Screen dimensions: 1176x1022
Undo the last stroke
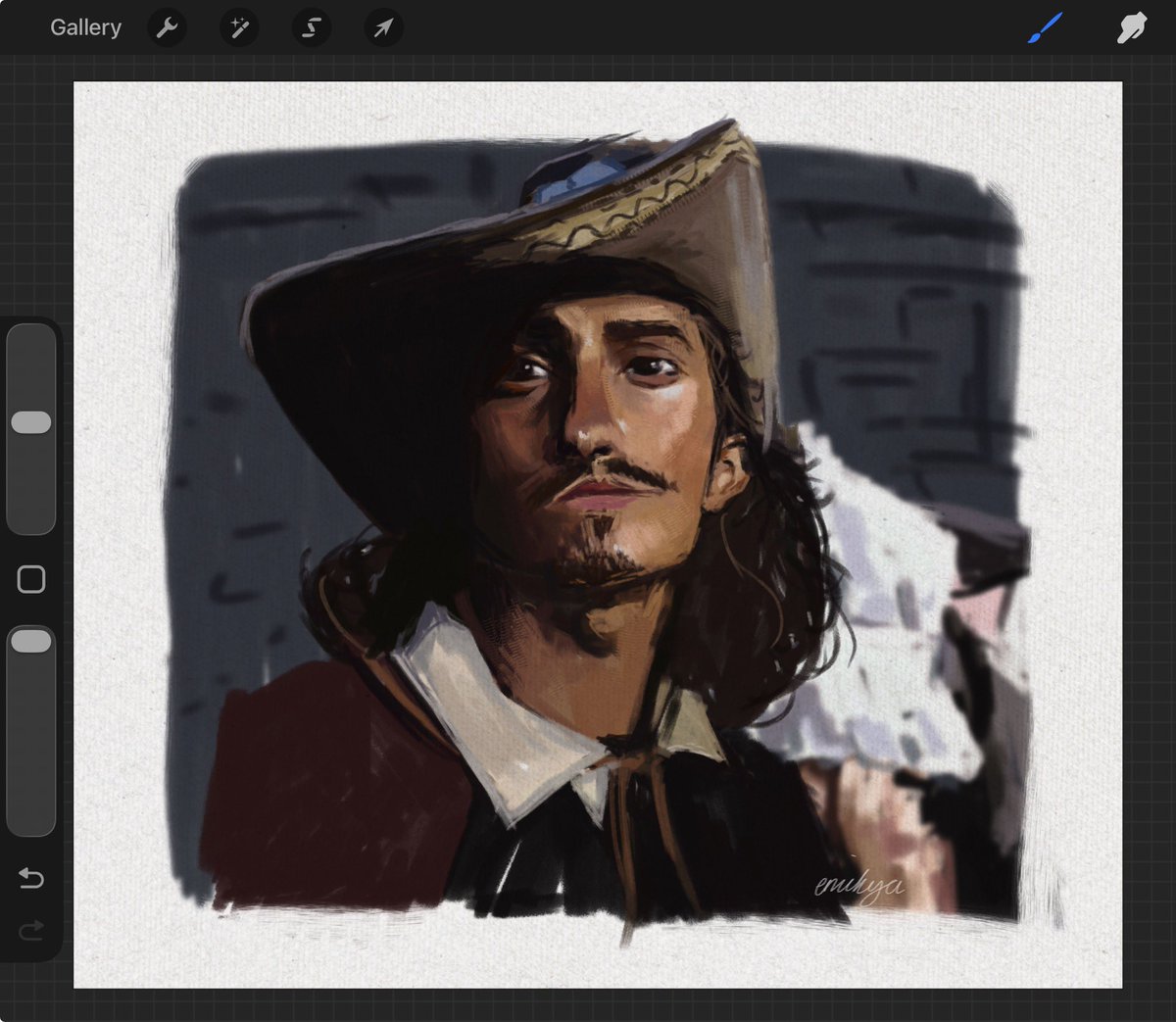tap(31, 878)
